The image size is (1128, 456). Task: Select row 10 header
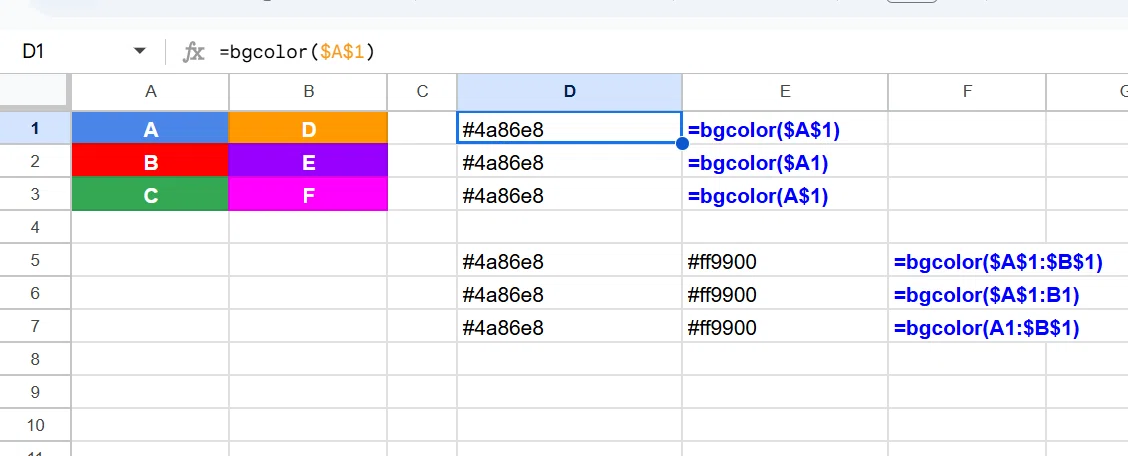[35, 425]
